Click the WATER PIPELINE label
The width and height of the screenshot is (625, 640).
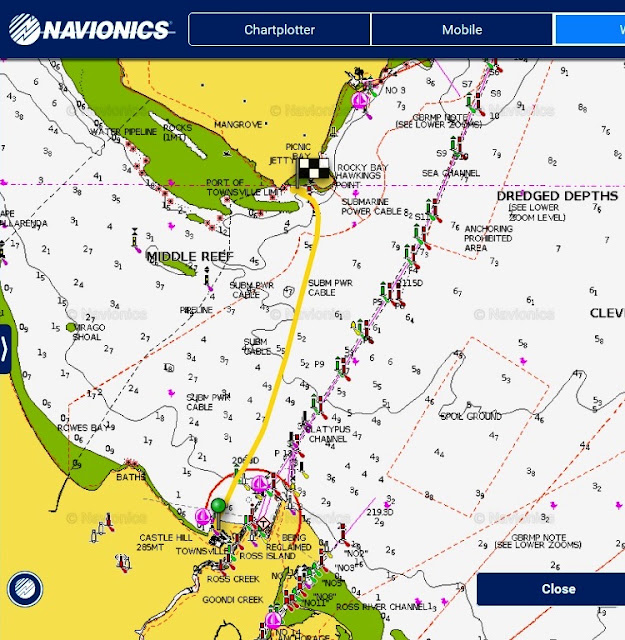[x=123, y=132]
